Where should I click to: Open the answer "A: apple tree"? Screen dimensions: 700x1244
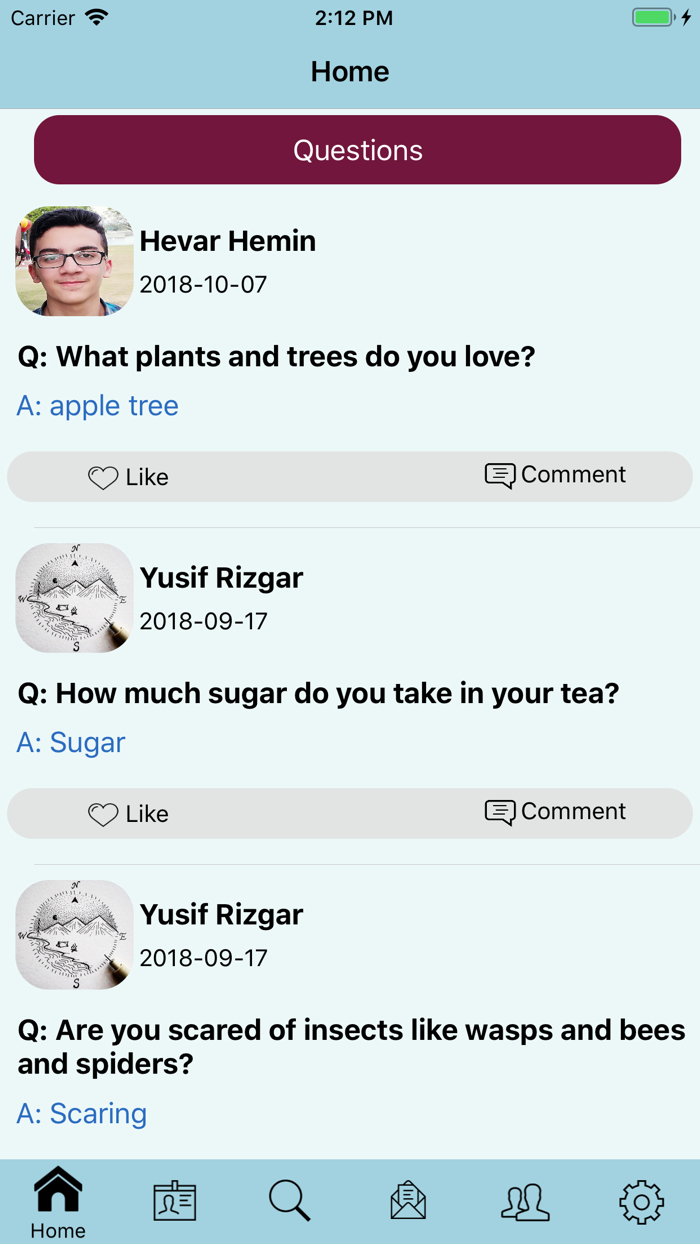click(x=98, y=406)
